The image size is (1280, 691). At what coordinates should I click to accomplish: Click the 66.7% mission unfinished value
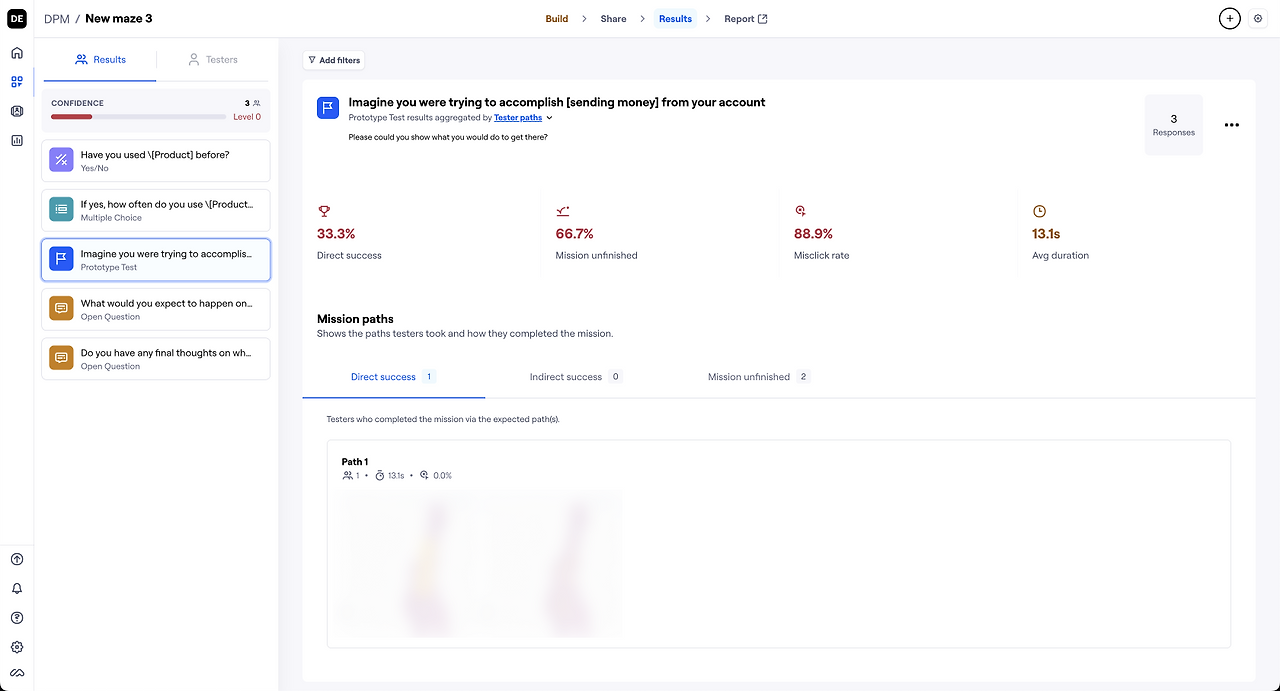[575, 234]
